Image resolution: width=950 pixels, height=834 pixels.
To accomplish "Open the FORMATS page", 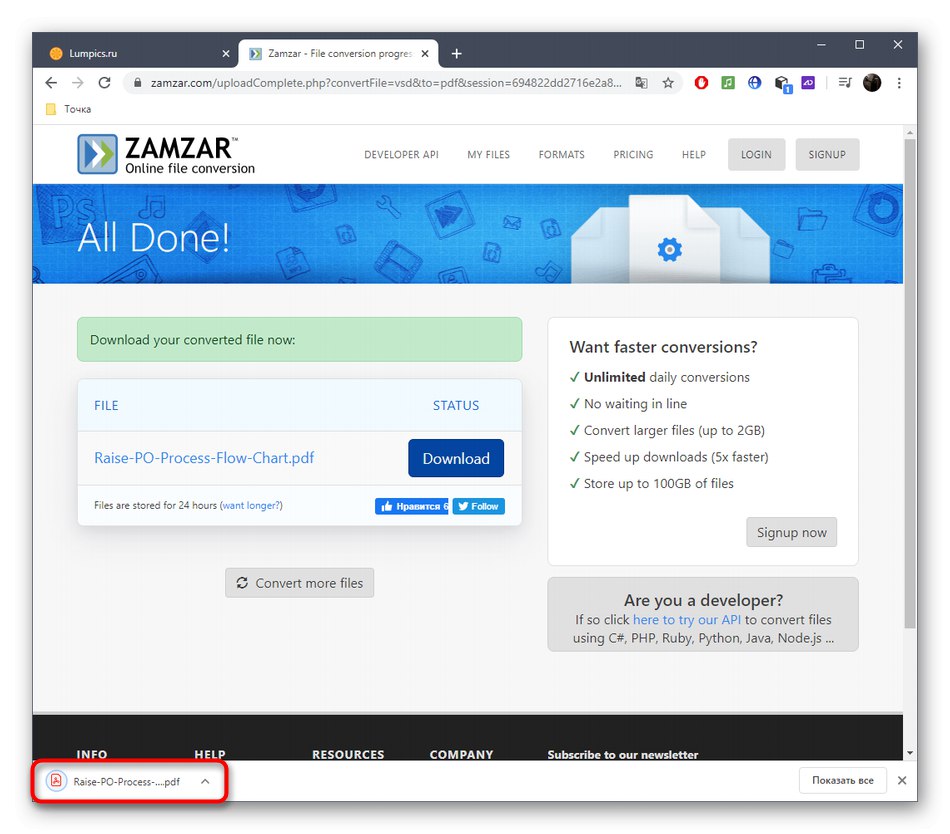I will click(562, 154).
